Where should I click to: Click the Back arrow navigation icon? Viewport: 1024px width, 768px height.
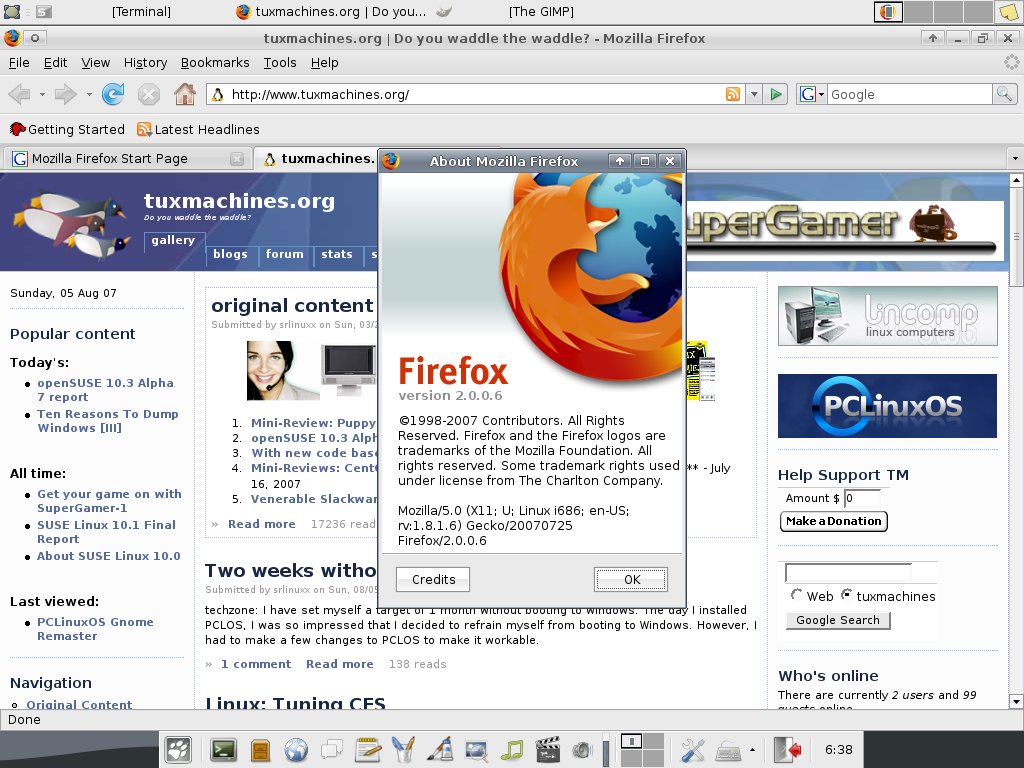[20, 95]
